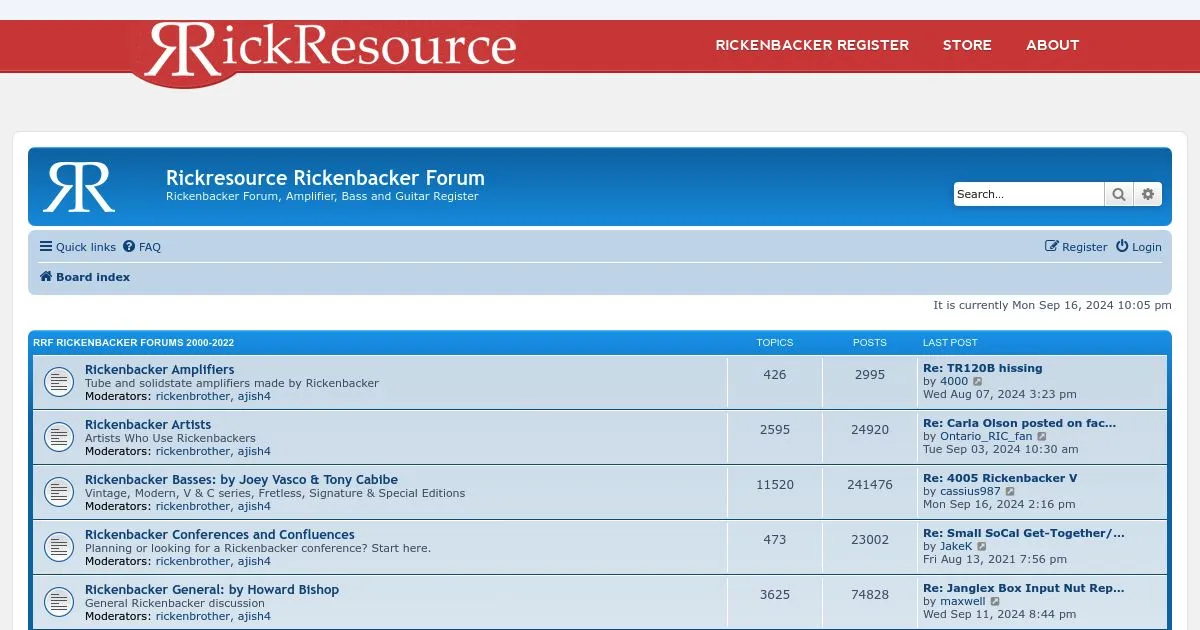Screen dimensions: 1200x630
Task: Click moderator rickenbrother under Rickenbacker Amplifiers
Action: (193, 396)
